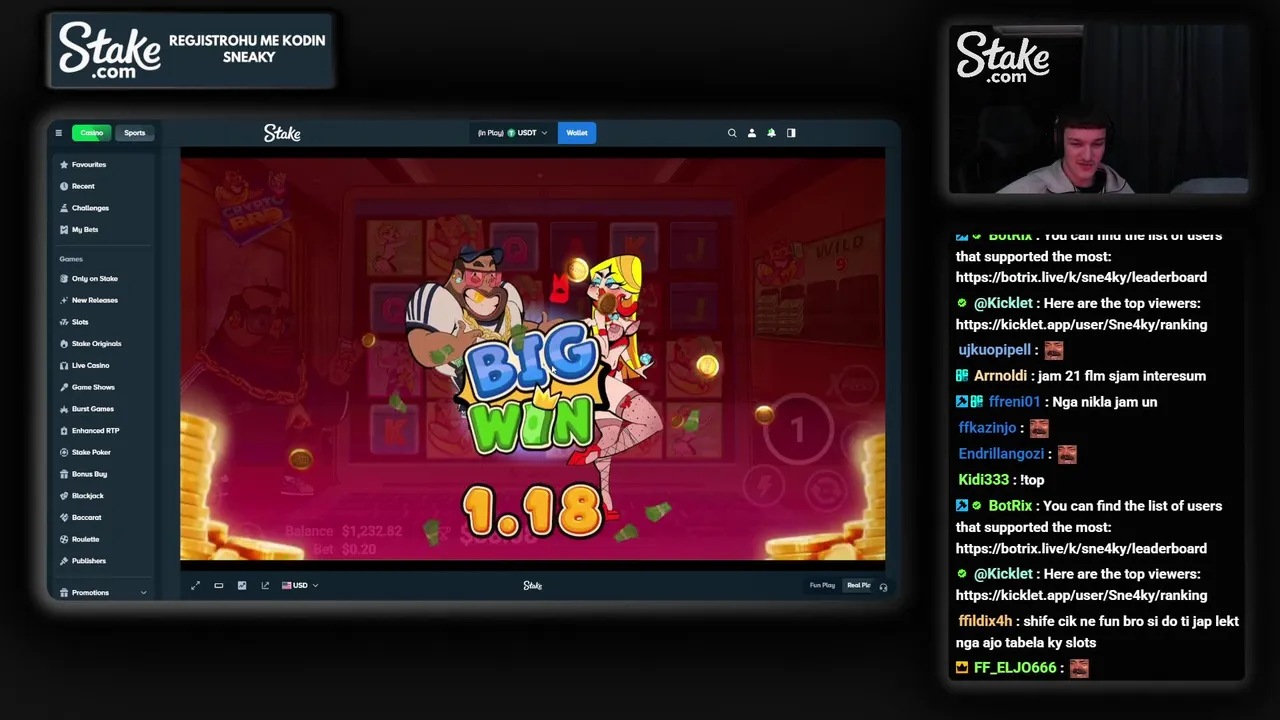Click the Roulette wheel icon

(64, 539)
